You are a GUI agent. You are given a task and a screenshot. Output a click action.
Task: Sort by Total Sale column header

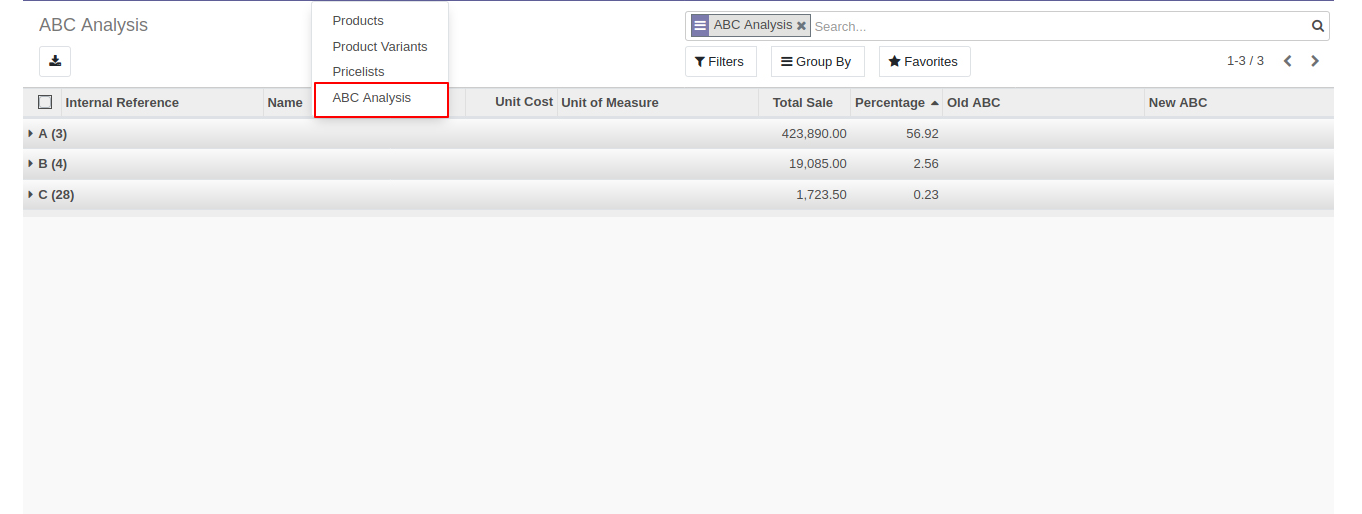(802, 102)
